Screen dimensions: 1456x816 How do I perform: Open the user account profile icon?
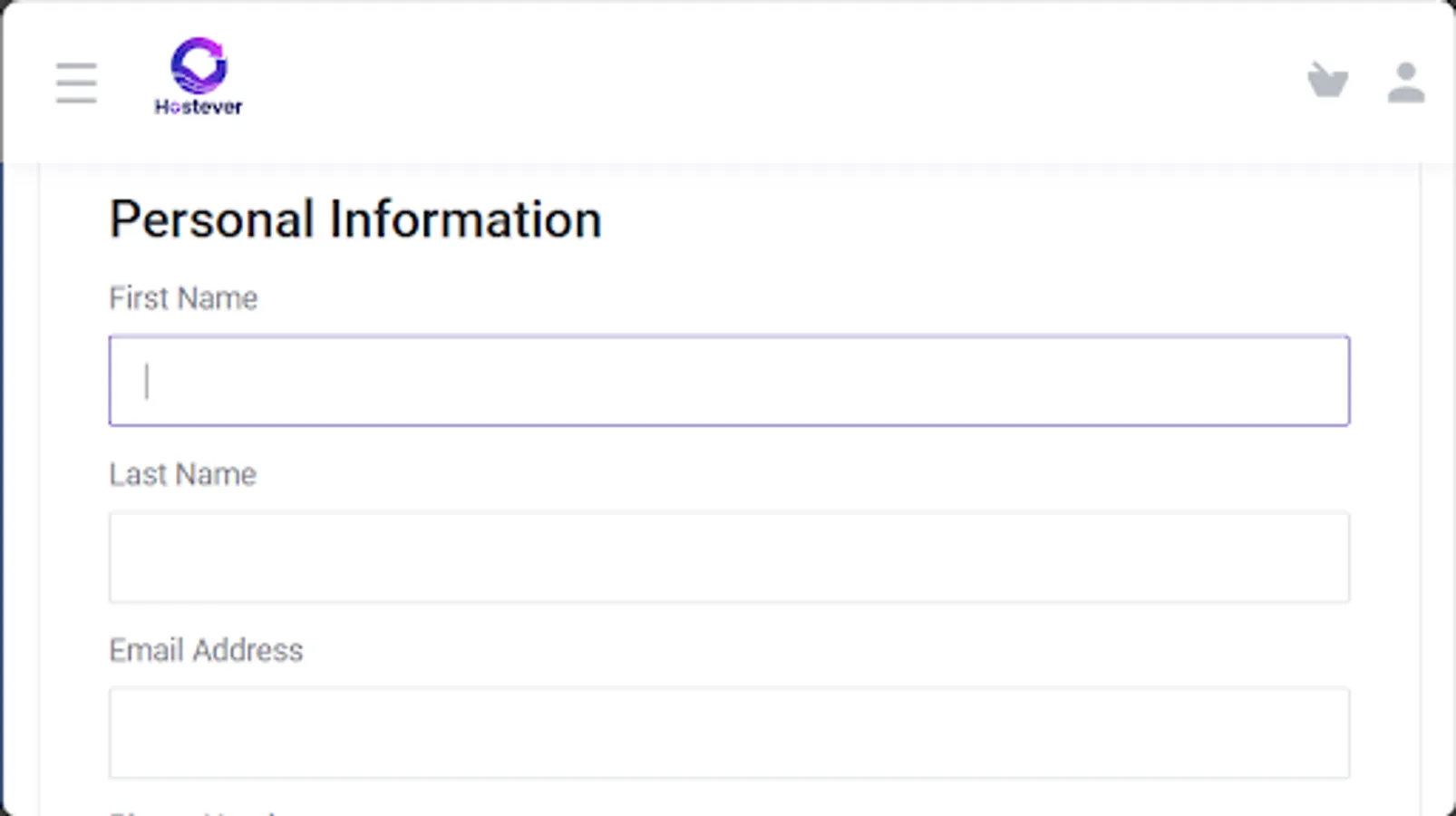coord(1405,83)
